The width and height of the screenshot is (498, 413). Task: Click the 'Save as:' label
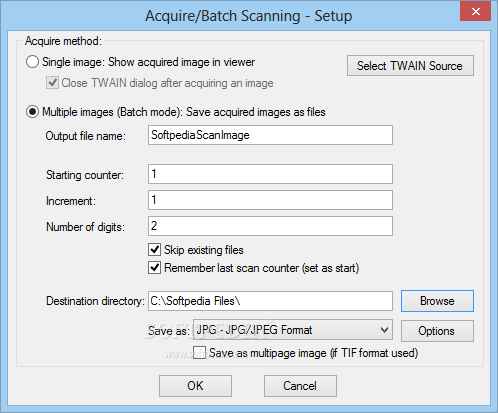(x=169, y=331)
